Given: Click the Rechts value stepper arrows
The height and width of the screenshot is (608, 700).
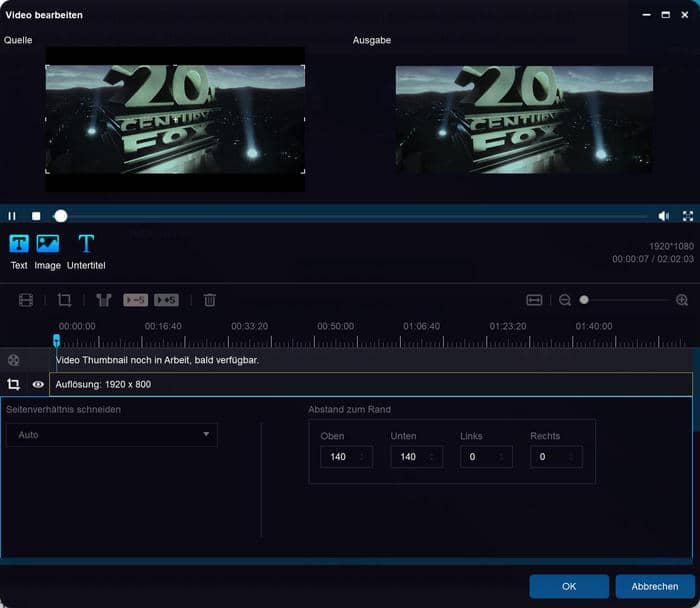Looking at the screenshot, I should pos(571,457).
